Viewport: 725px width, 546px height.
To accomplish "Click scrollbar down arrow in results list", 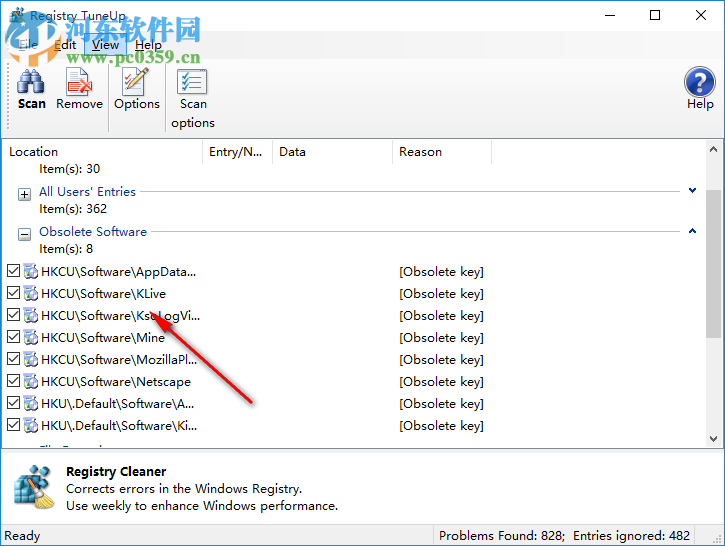I will click(713, 439).
